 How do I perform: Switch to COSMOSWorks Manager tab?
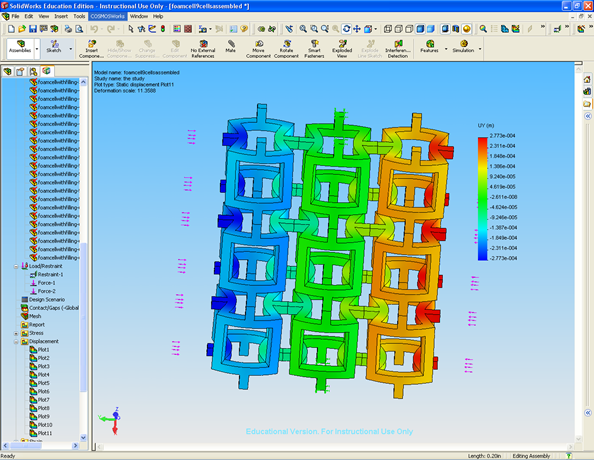[47, 71]
